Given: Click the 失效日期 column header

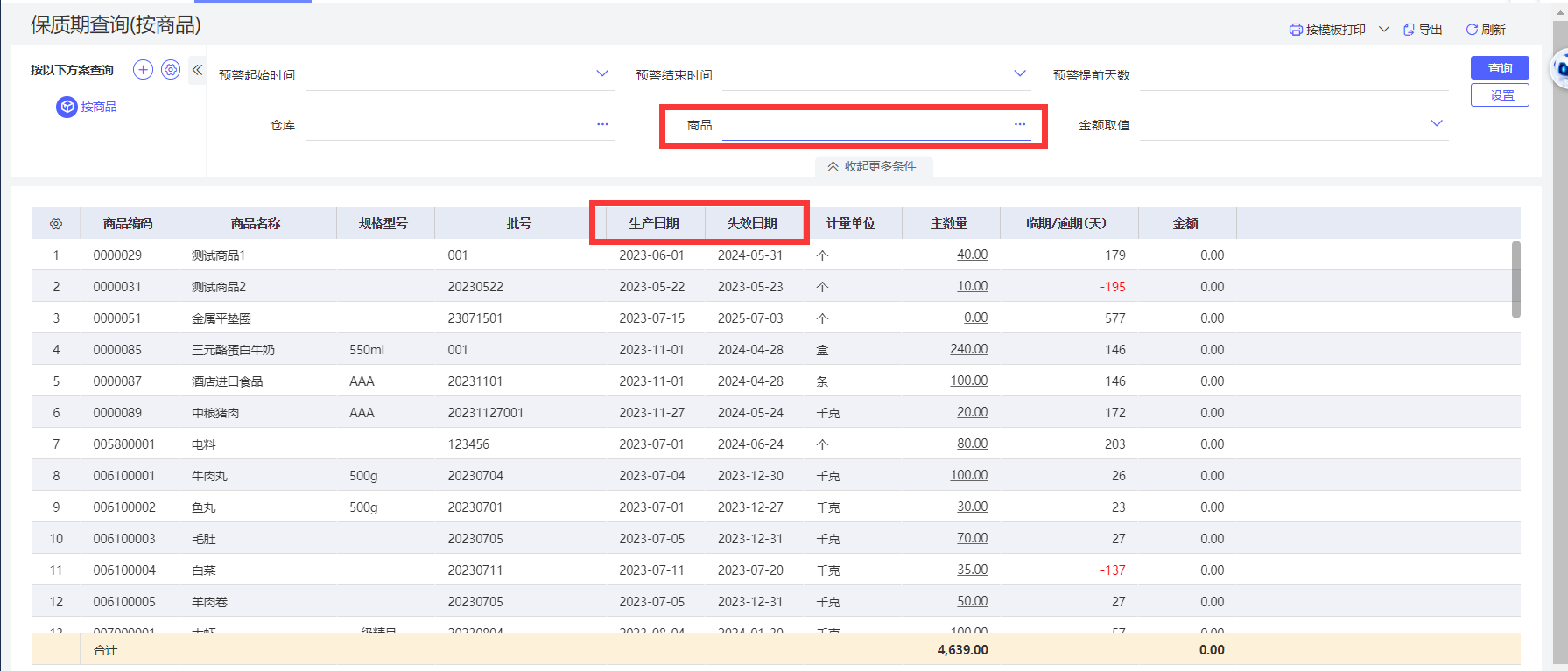Looking at the screenshot, I should click(x=752, y=223).
